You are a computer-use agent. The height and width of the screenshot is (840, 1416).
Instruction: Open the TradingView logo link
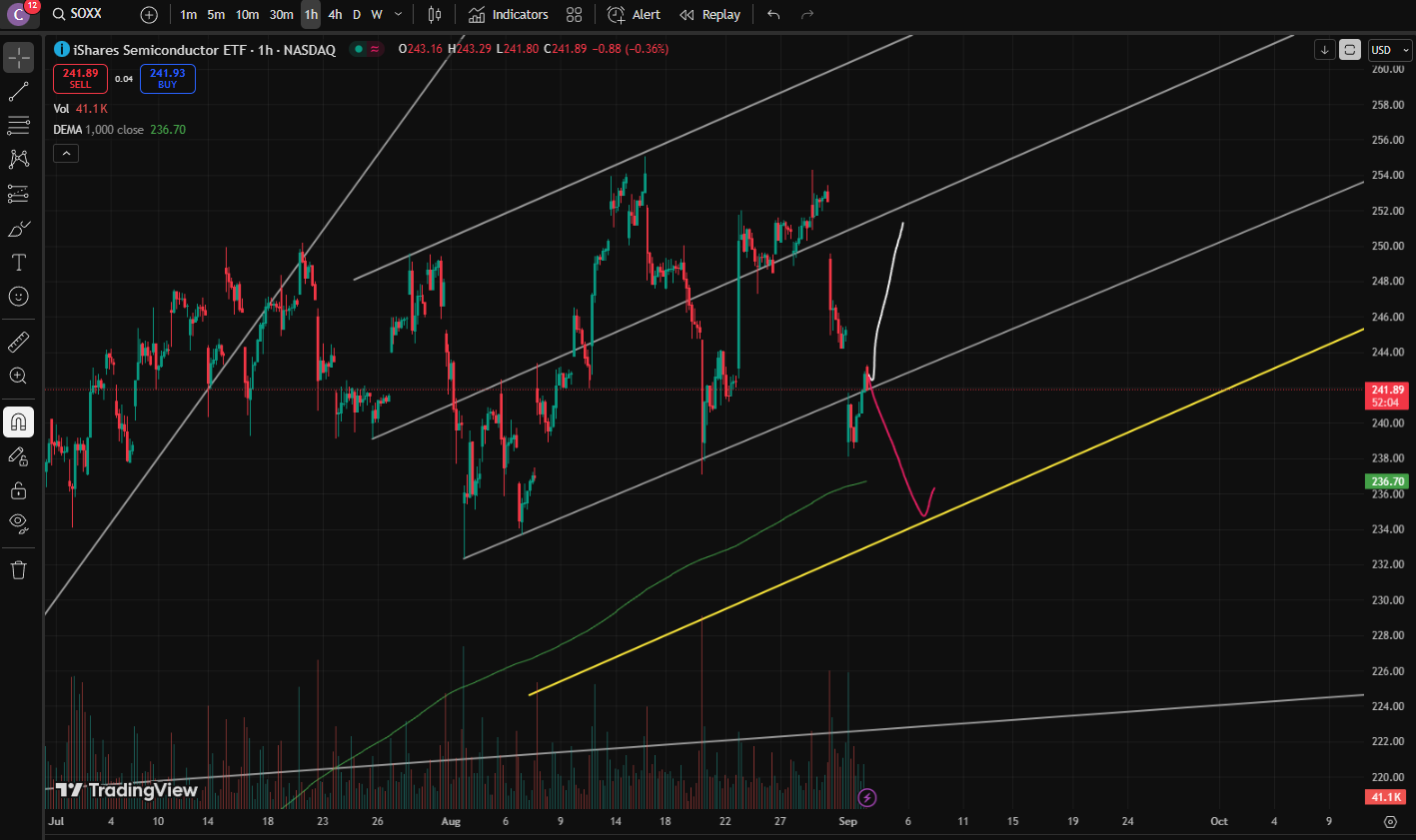(x=126, y=790)
